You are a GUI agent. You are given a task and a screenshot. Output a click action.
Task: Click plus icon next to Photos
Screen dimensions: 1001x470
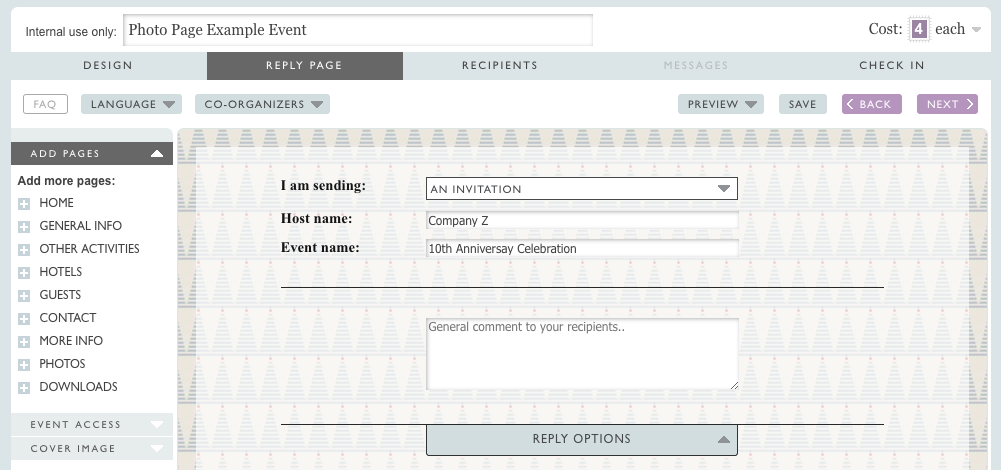point(24,365)
